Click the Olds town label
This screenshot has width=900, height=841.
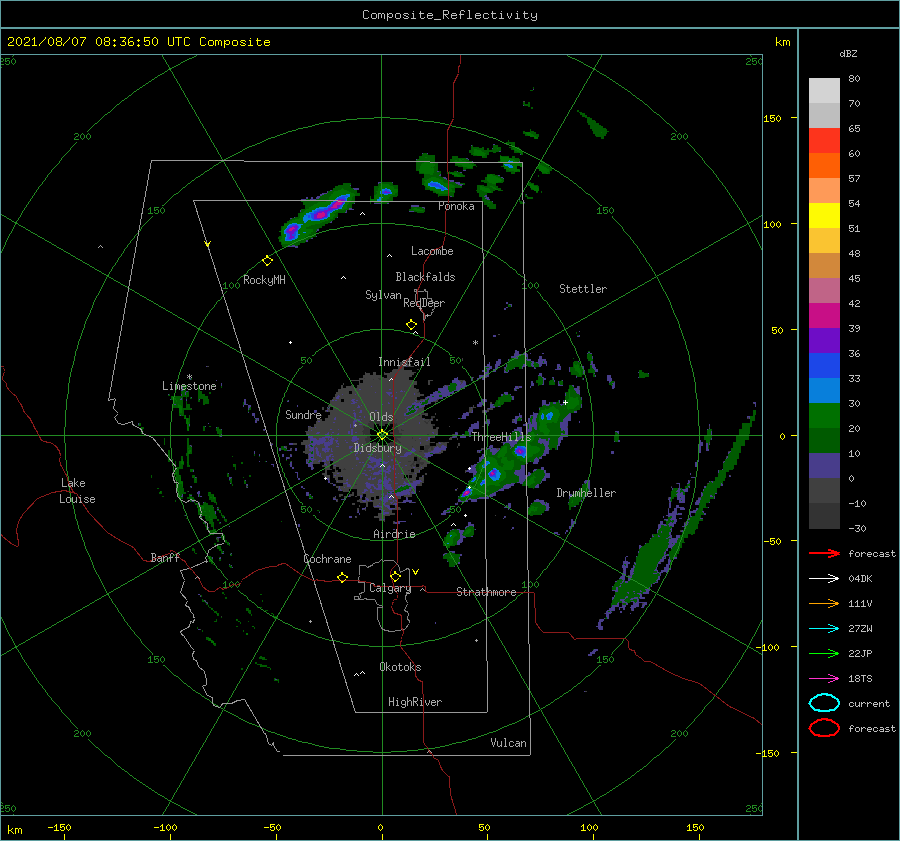pyautogui.click(x=381, y=417)
